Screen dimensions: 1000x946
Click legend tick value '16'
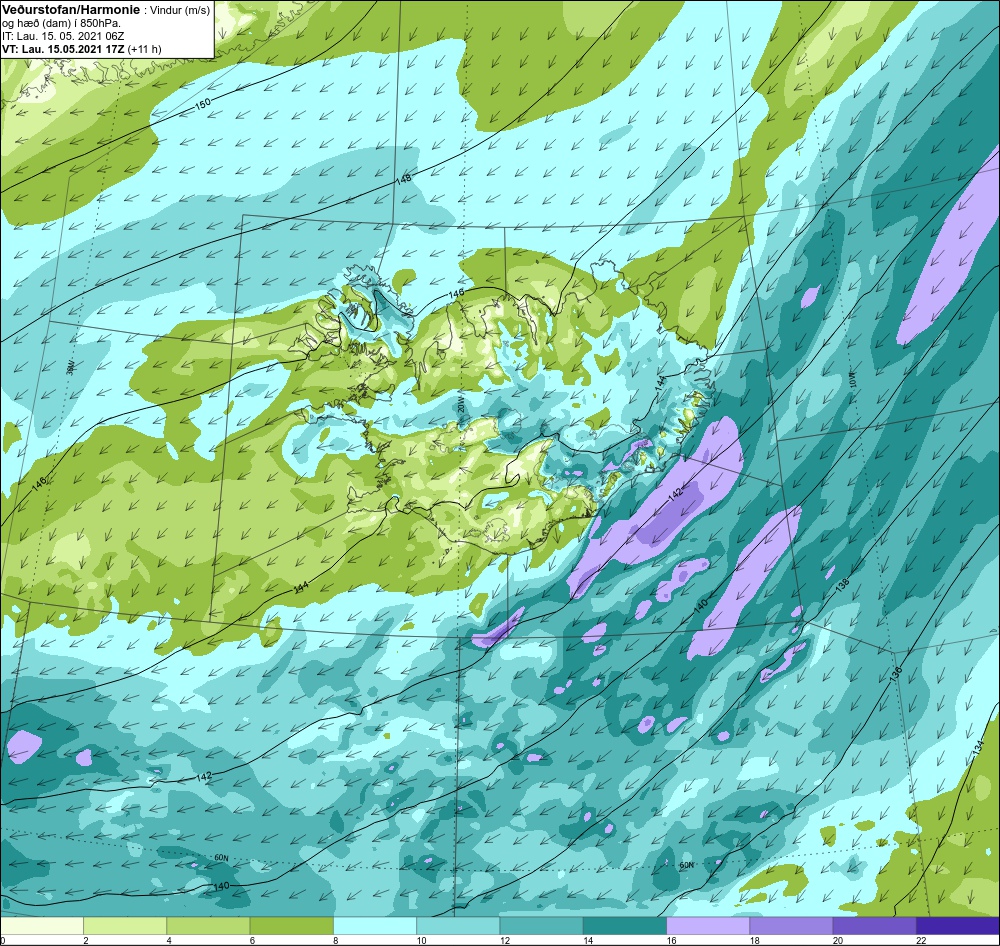671,940
